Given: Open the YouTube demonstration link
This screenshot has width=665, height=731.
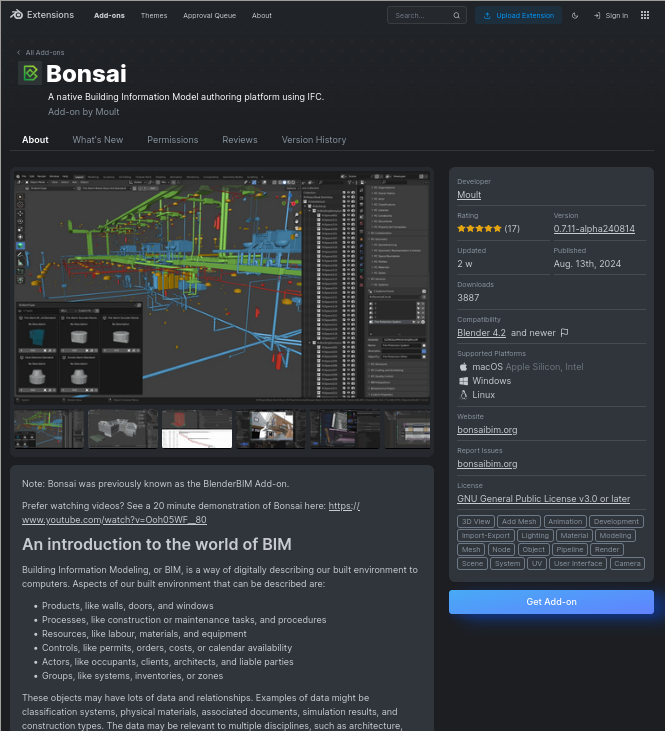Looking at the screenshot, I should pyautogui.click(x=191, y=513).
